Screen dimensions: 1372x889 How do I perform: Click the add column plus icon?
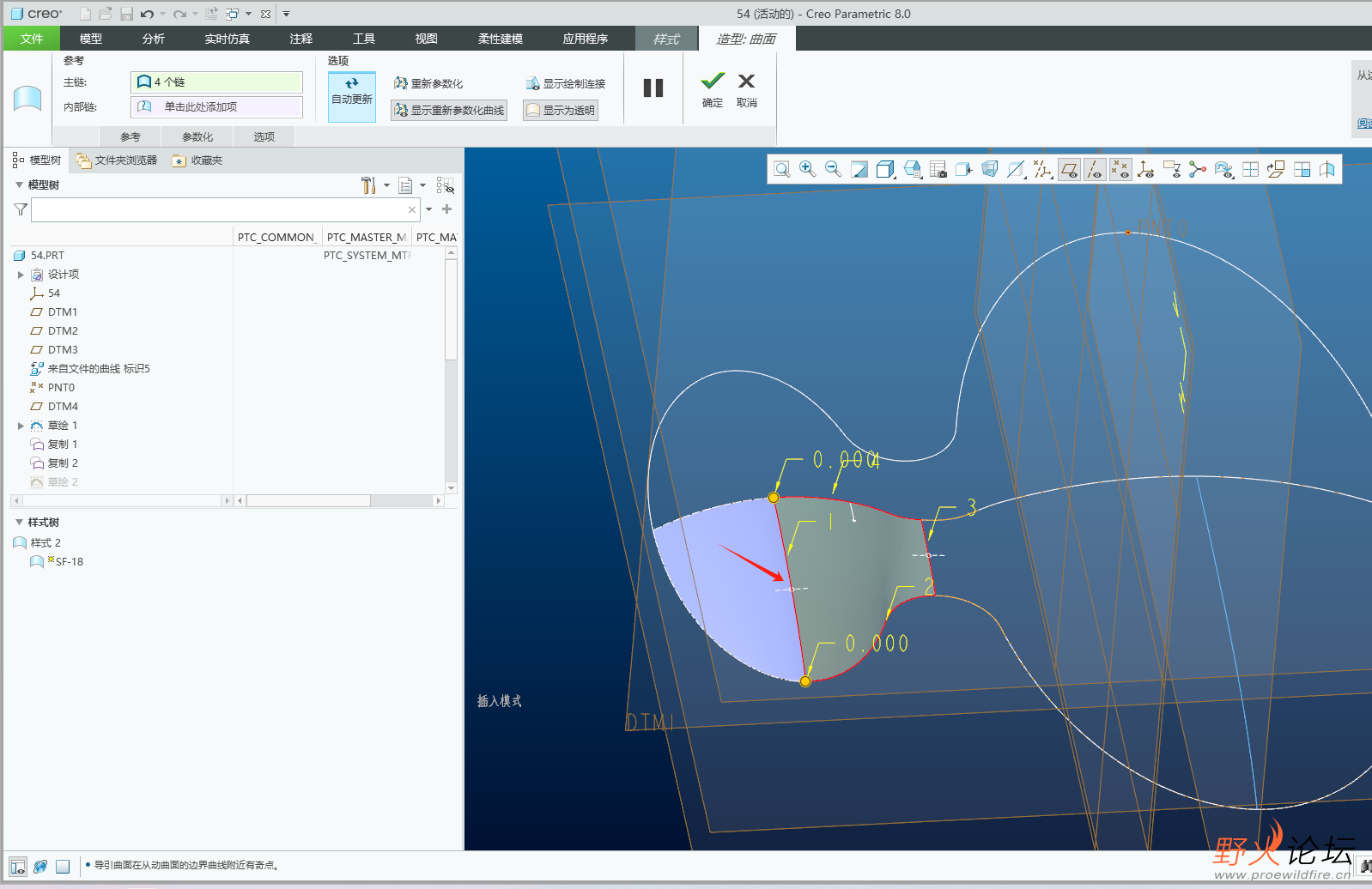point(446,209)
